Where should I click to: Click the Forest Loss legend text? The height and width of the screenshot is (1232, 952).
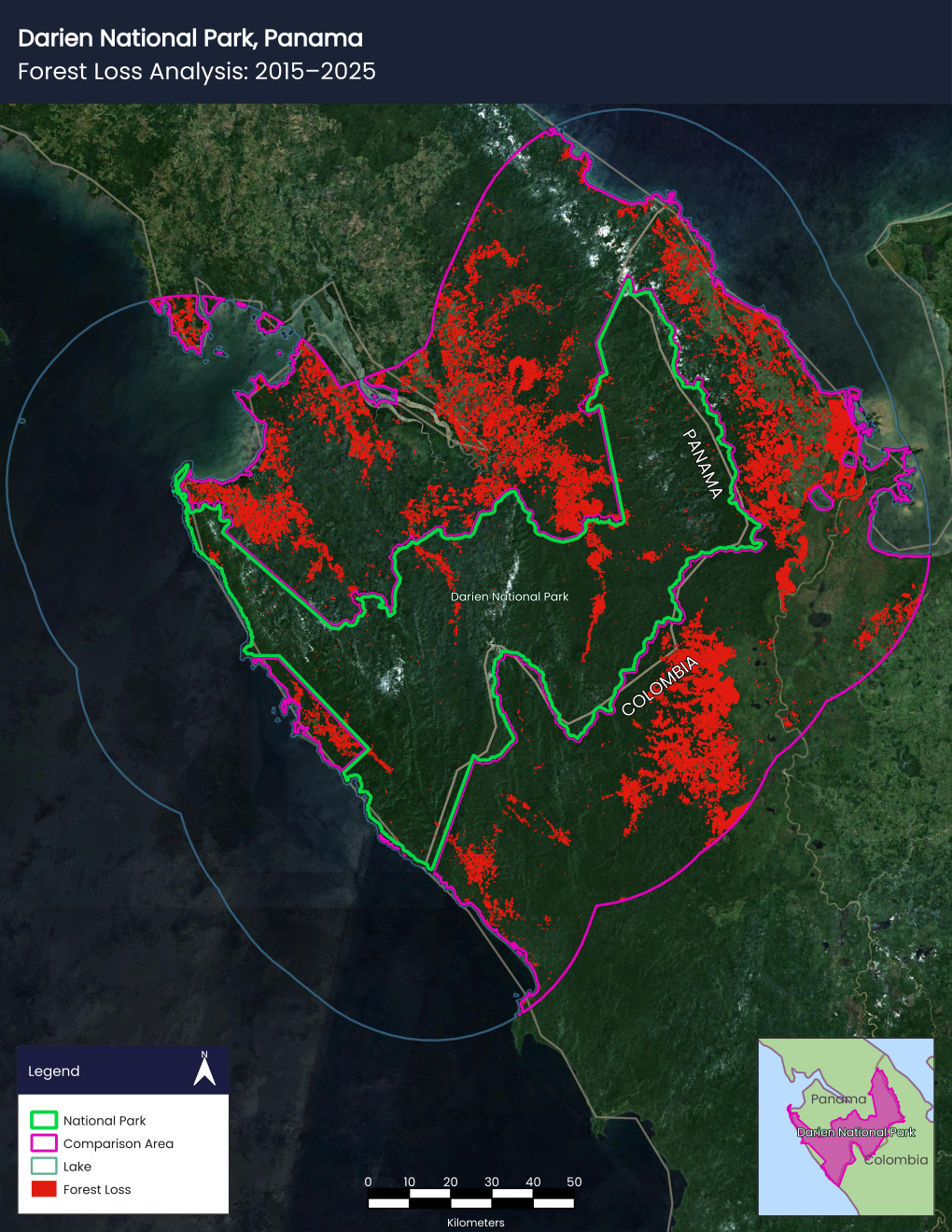coord(97,1190)
